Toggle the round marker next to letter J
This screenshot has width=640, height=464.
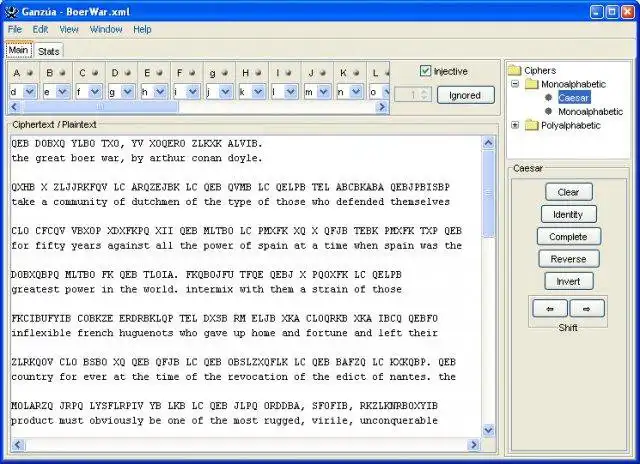pos(323,73)
